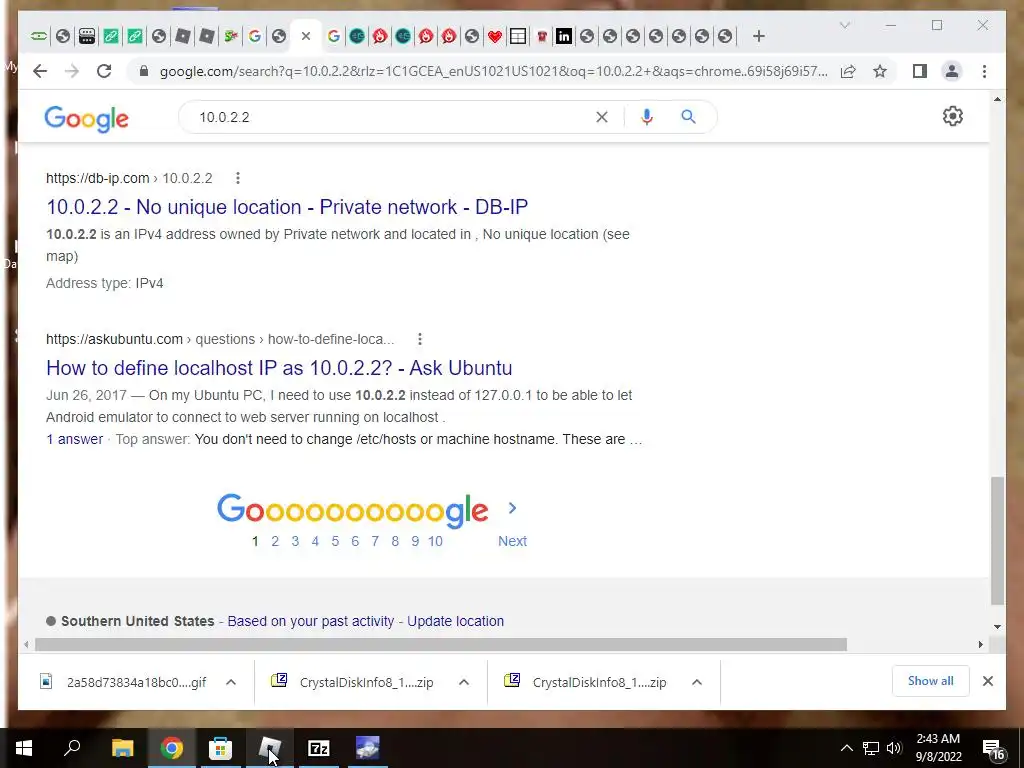Open the Windows Start menu
Image resolution: width=1024 pixels, height=768 pixels.
tap(24, 748)
